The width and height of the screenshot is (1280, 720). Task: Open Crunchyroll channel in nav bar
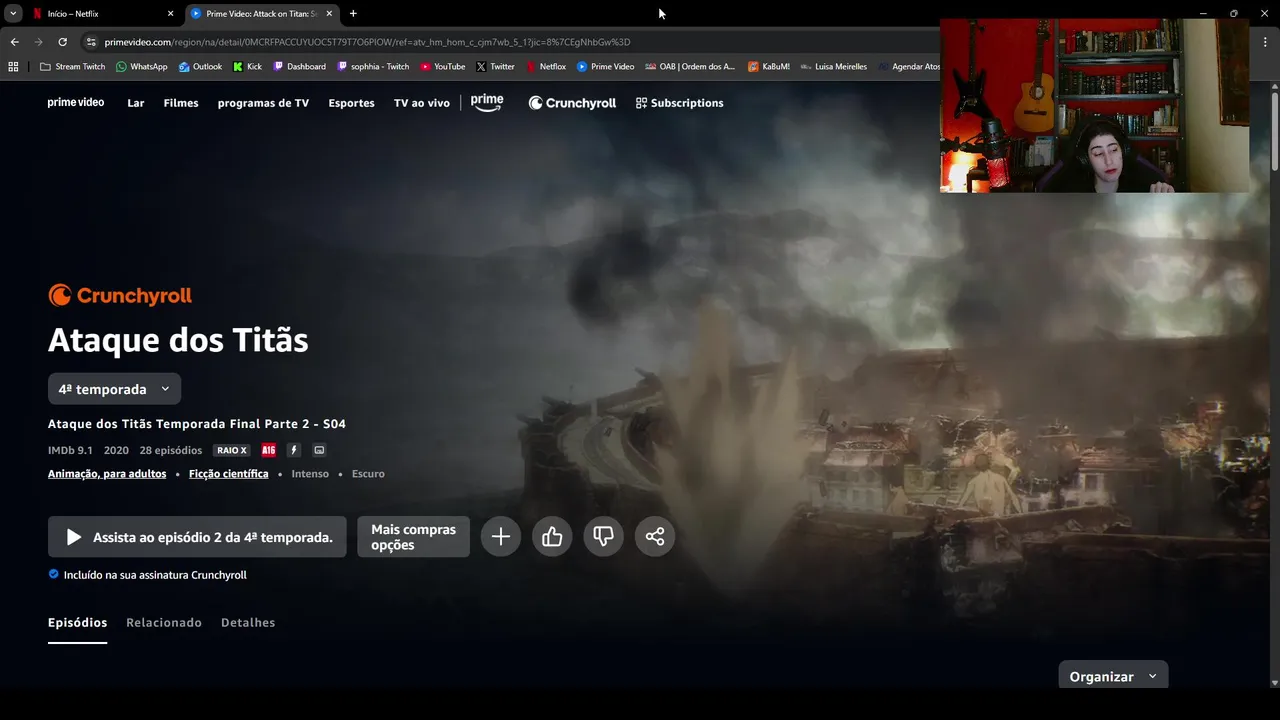tap(572, 103)
